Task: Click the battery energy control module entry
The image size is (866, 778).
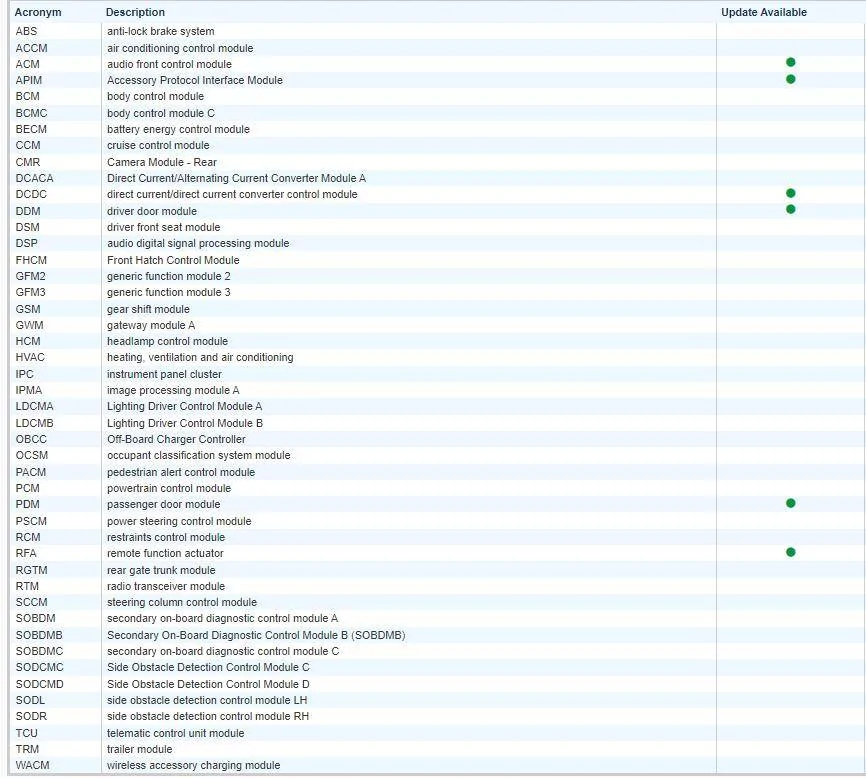Action: (178, 129)
